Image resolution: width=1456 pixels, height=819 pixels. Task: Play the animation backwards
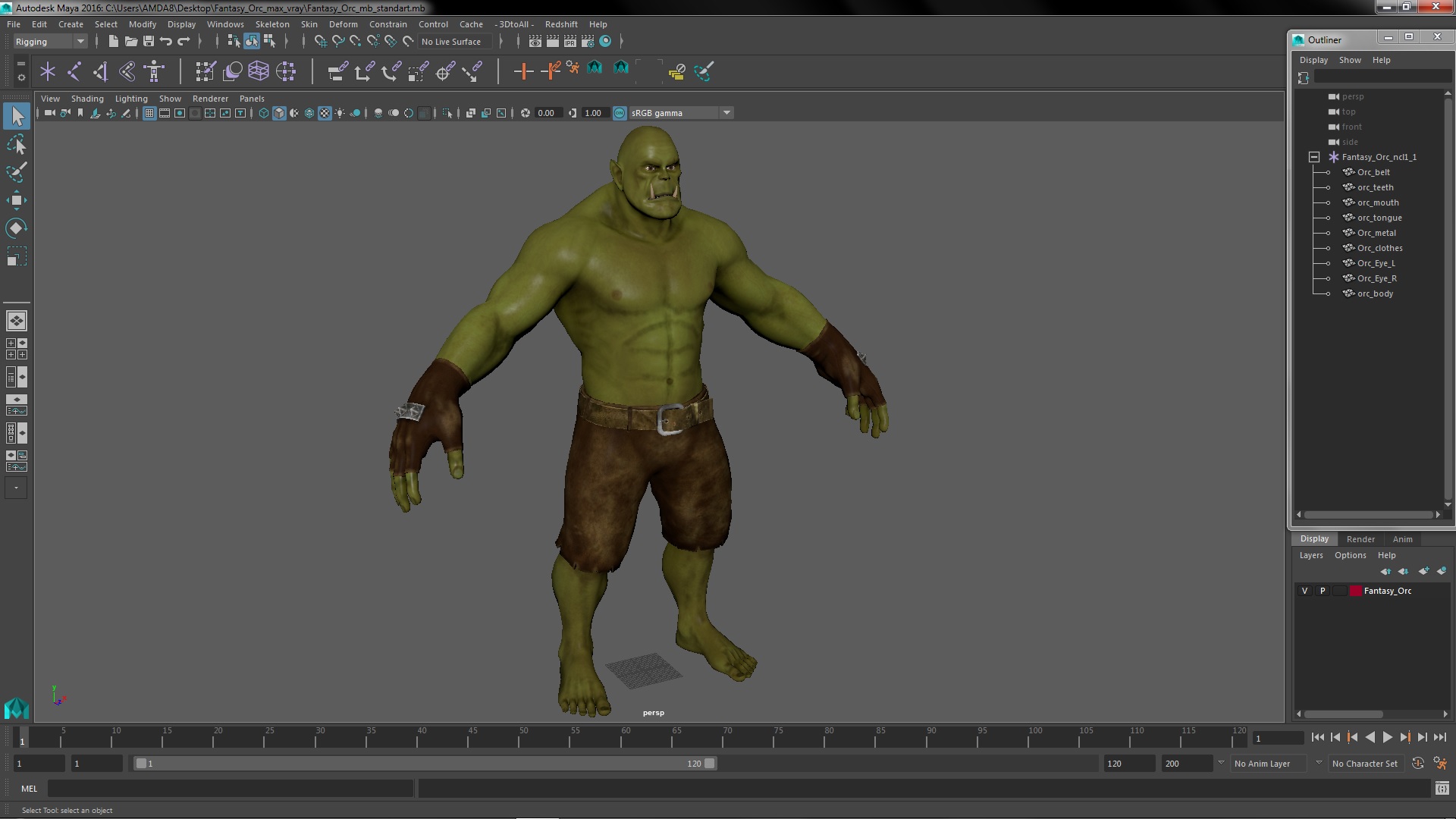pyautogui.click(x=1370, y=737)
